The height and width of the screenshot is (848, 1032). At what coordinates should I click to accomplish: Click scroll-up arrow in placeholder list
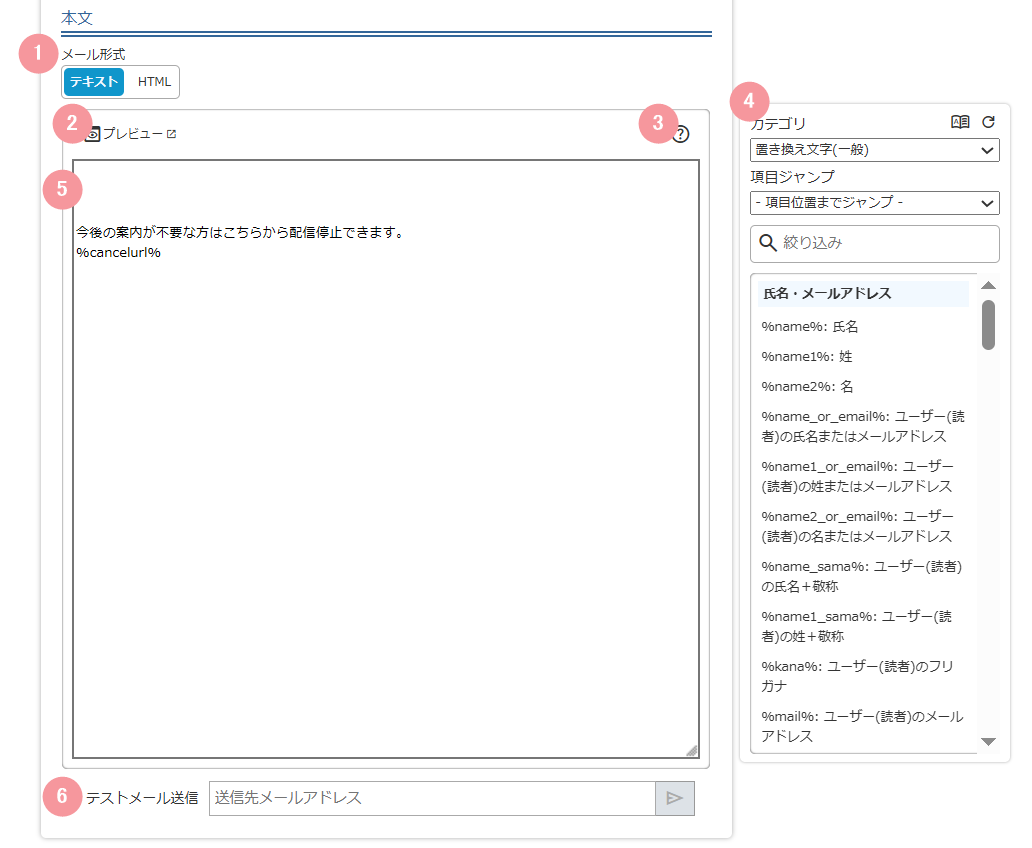coord(988,285)
